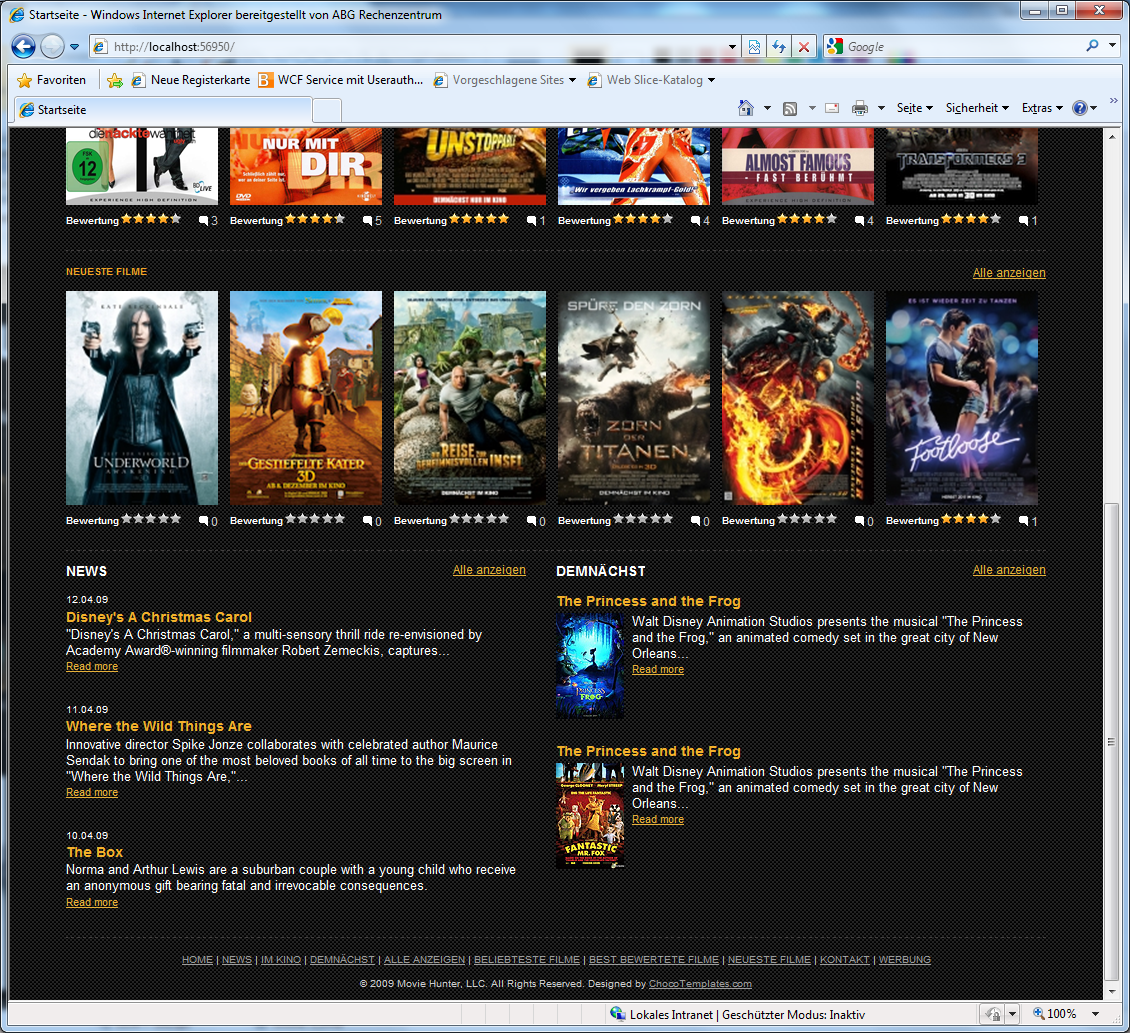
Task: Click the RSS feeds icon
Action: pos(790,108)
